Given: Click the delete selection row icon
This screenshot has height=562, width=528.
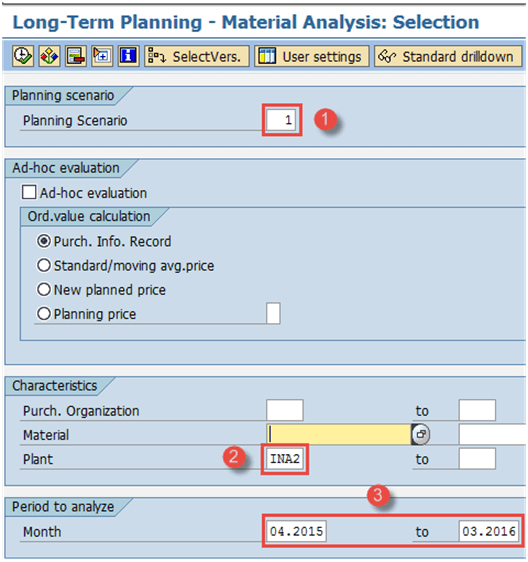Looking at the screenshot, I should coord(76,56).
